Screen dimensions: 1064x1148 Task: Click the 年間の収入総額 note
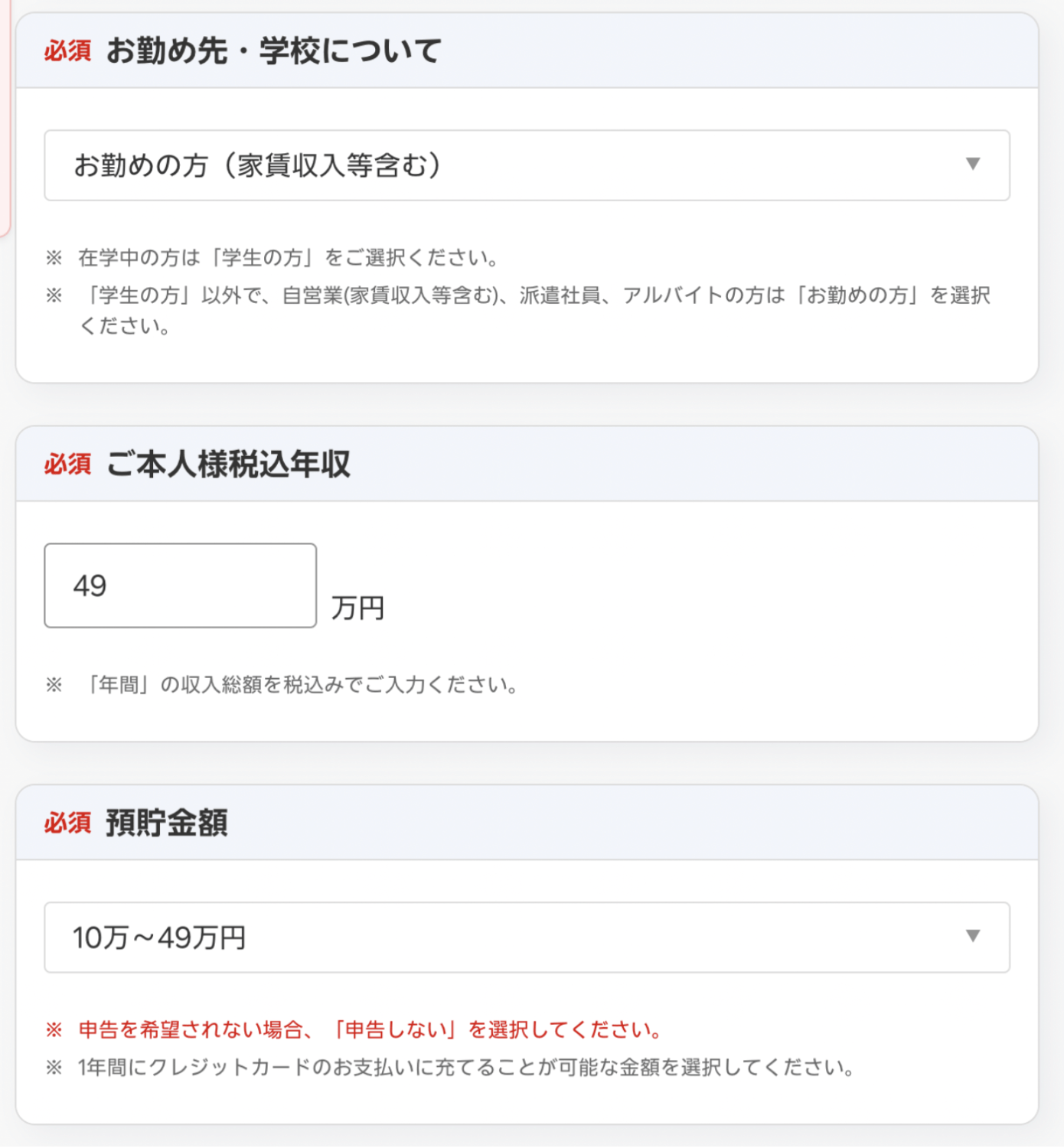click(x=299, y=684)
